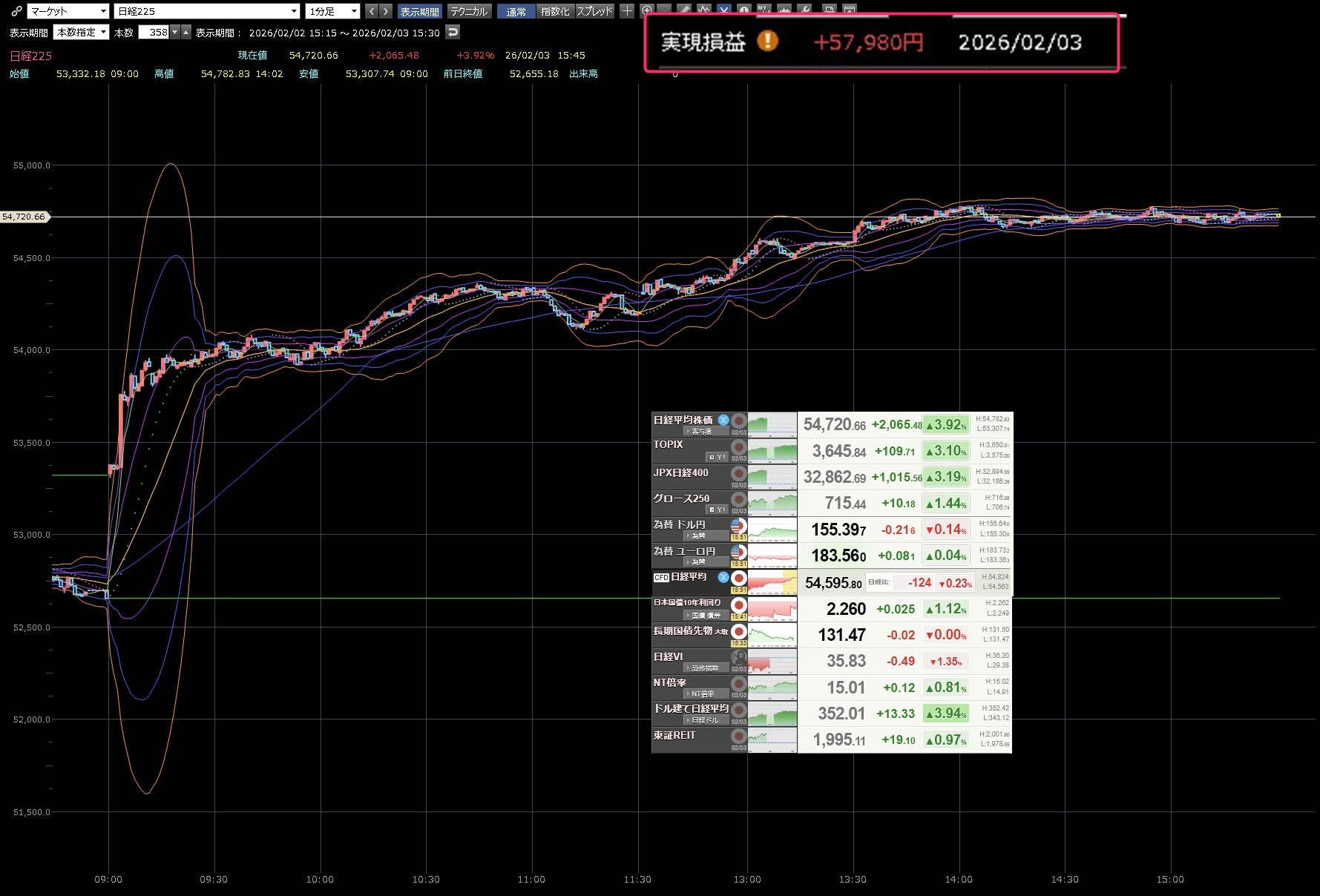Click the X icon next to 日経平均株価
The width and height of the screenshot is (1320, 896).
(723, 420)
